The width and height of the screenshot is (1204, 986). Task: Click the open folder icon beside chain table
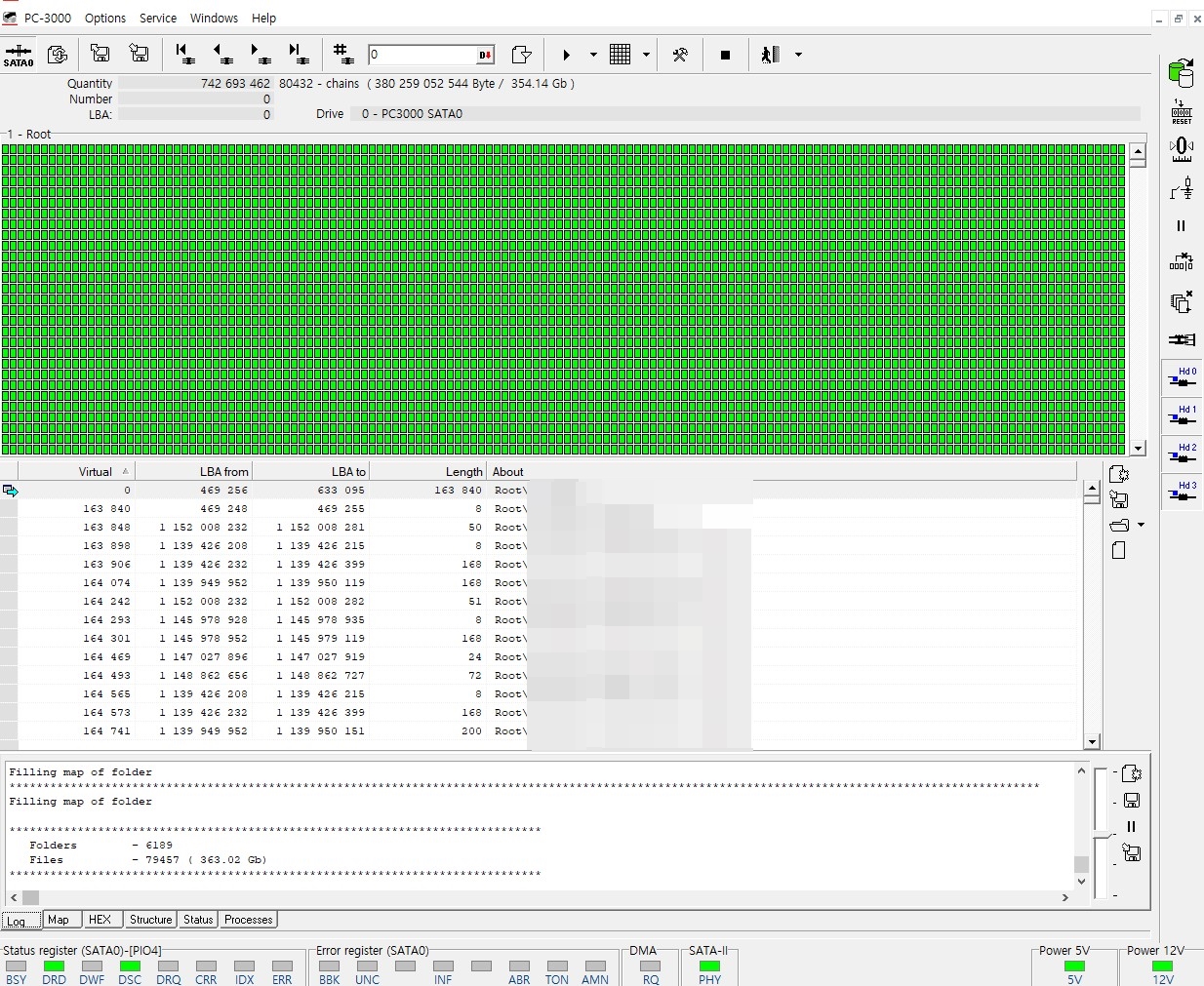coord(1119,526)
